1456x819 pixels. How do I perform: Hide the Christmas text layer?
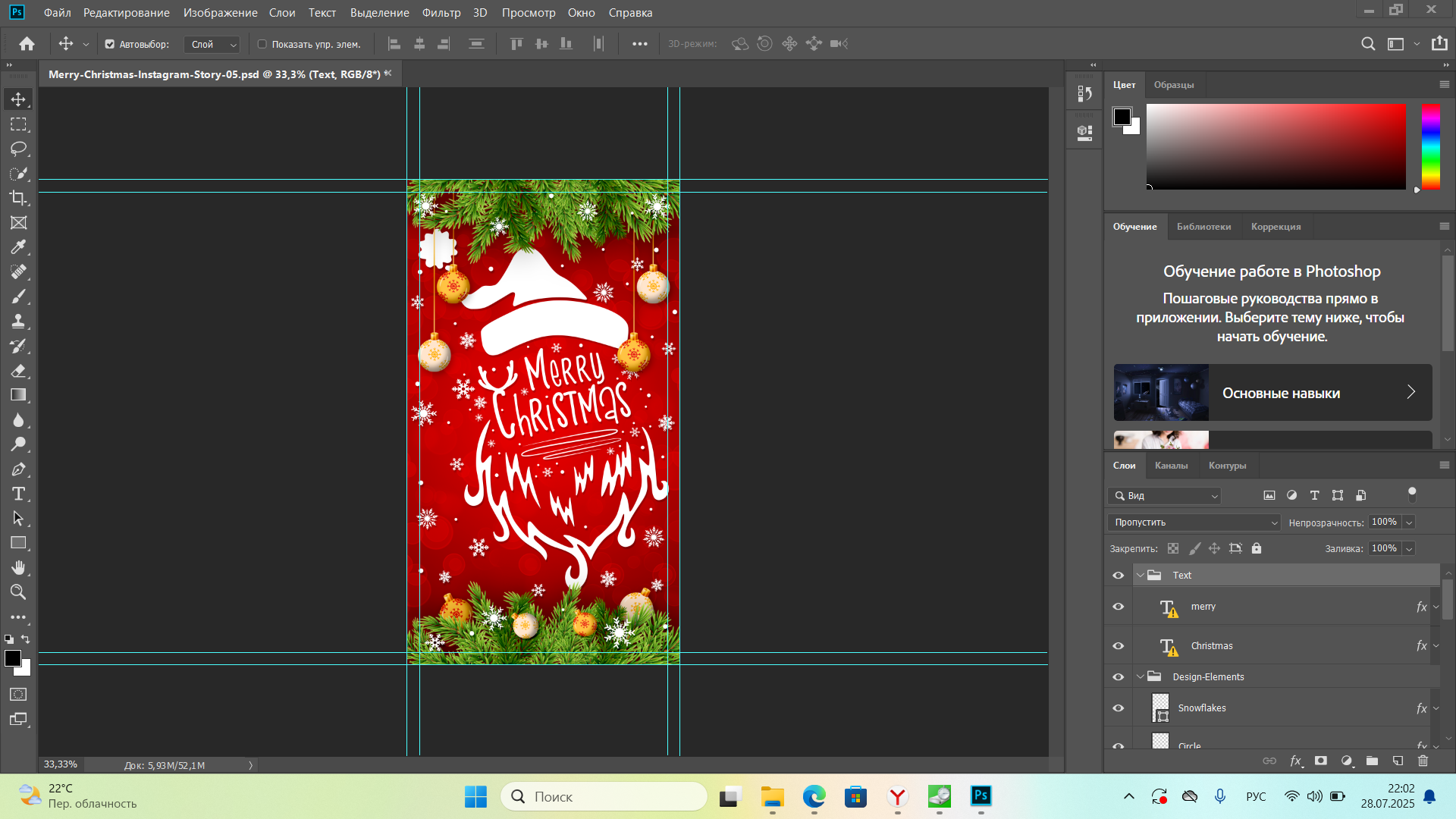pyautogui.click(x=1118, y=646)
